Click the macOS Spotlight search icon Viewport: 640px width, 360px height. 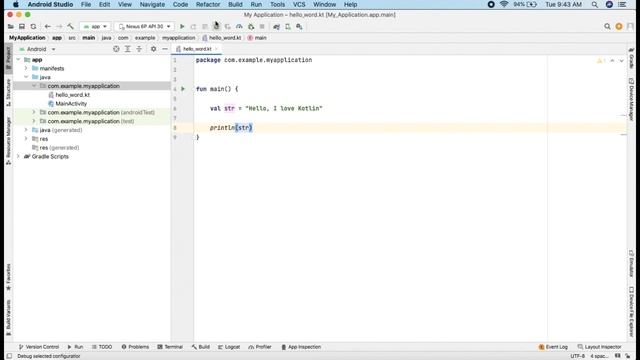(x=595, y=4)
